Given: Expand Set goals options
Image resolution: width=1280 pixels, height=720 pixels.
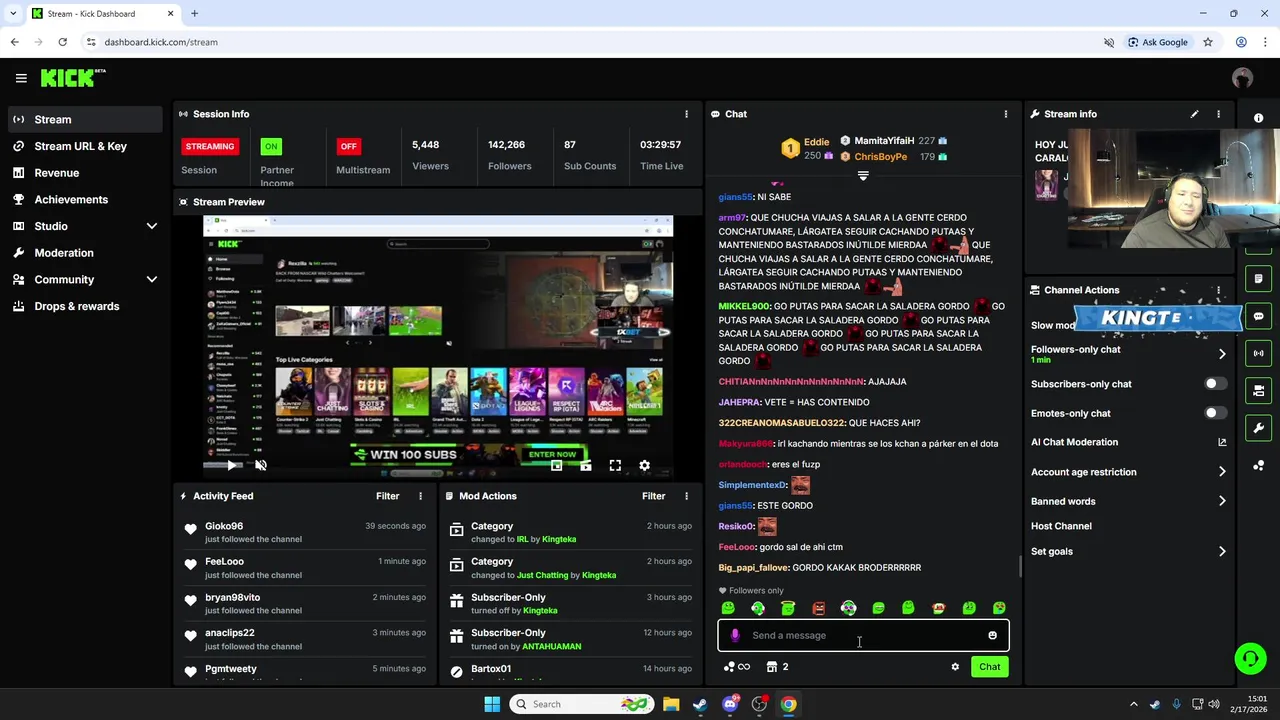Looking at the screenshot, I should click(x=1222, y=551).
